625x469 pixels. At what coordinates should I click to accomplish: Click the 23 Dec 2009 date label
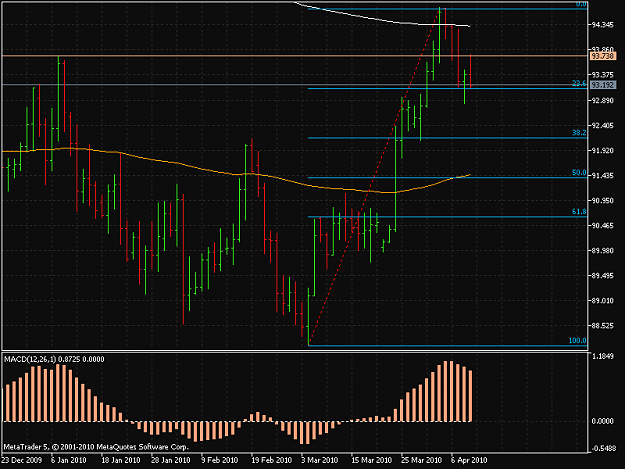[x=22, y=460]
